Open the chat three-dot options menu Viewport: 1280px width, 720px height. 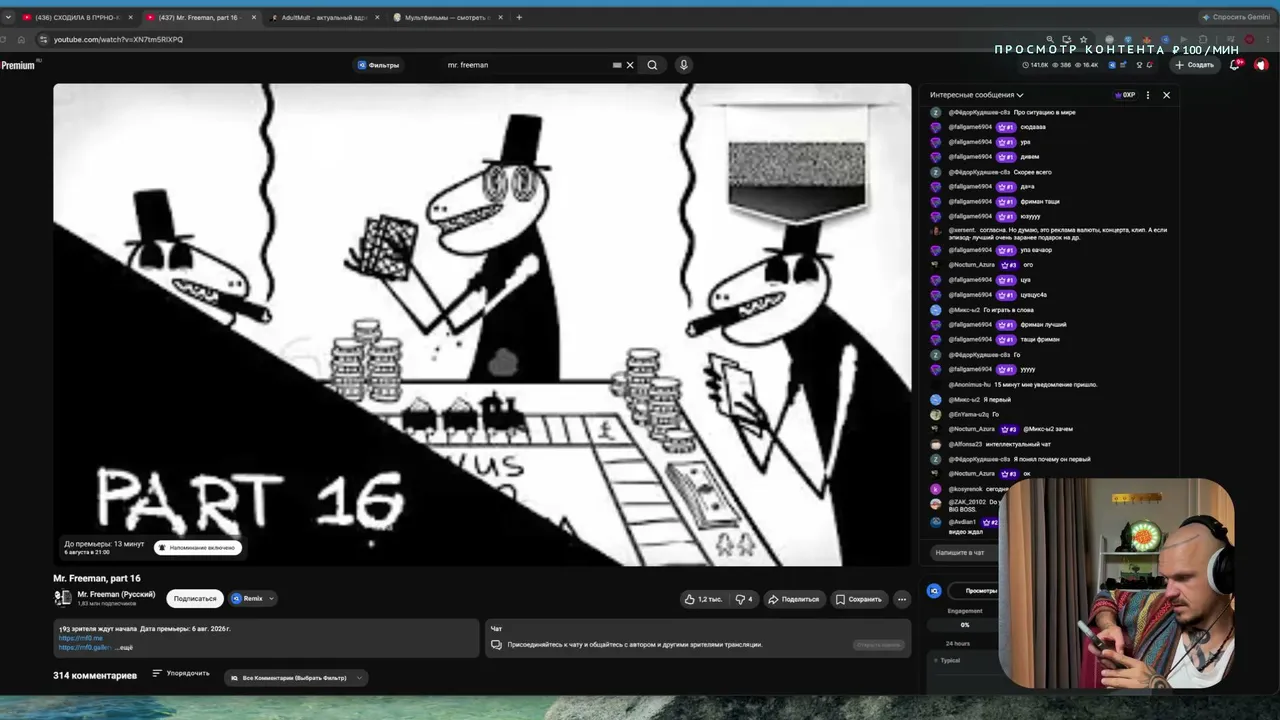[1148, 95]
